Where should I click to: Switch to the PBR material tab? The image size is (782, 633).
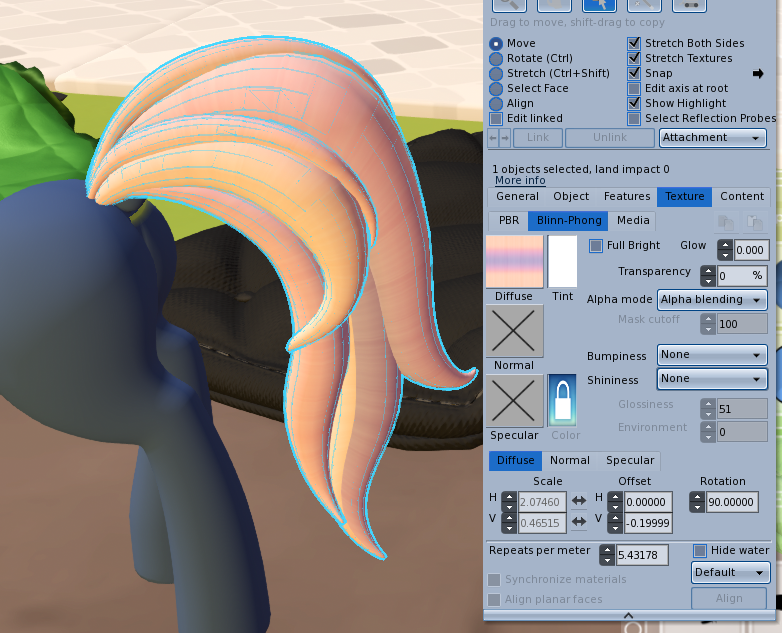(x=509, y=220)
